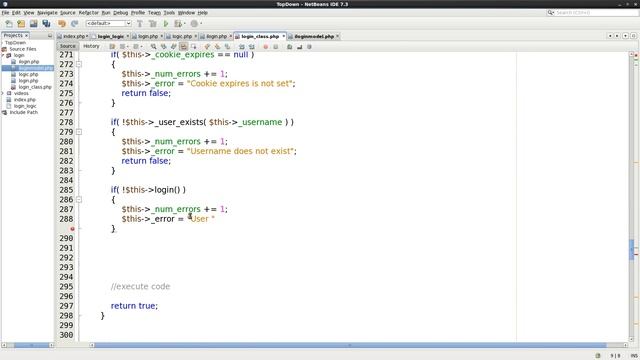Viewport: 640px width, 360px height.
Task: Run the project with green arrow
Action: coord(166,24)
